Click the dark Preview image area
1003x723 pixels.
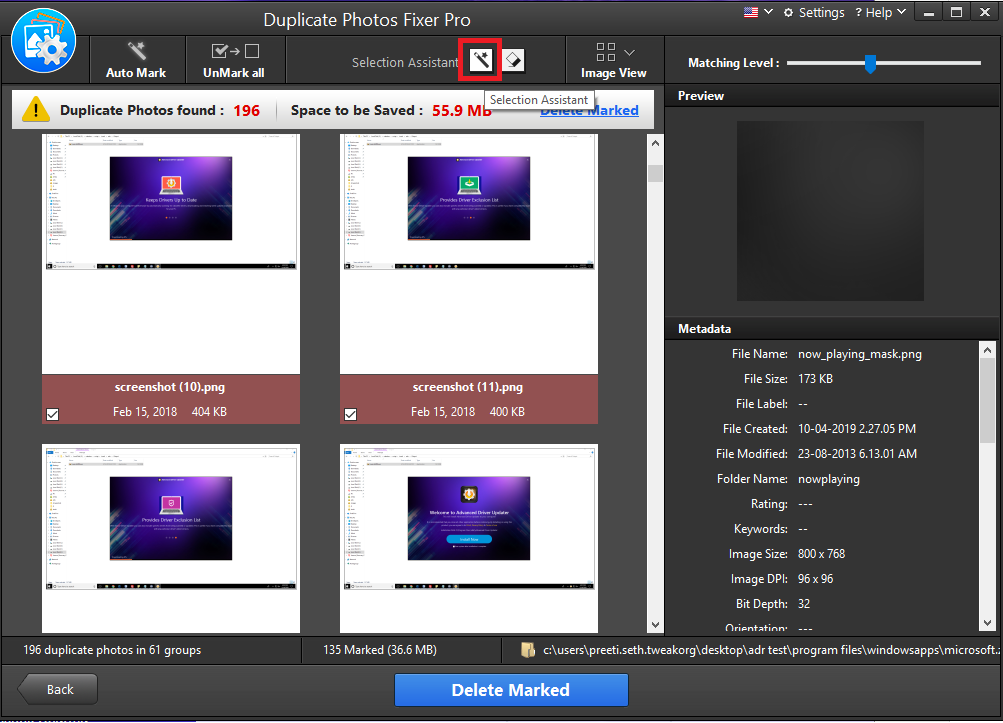pyautogui.click(x=830, y=211)
